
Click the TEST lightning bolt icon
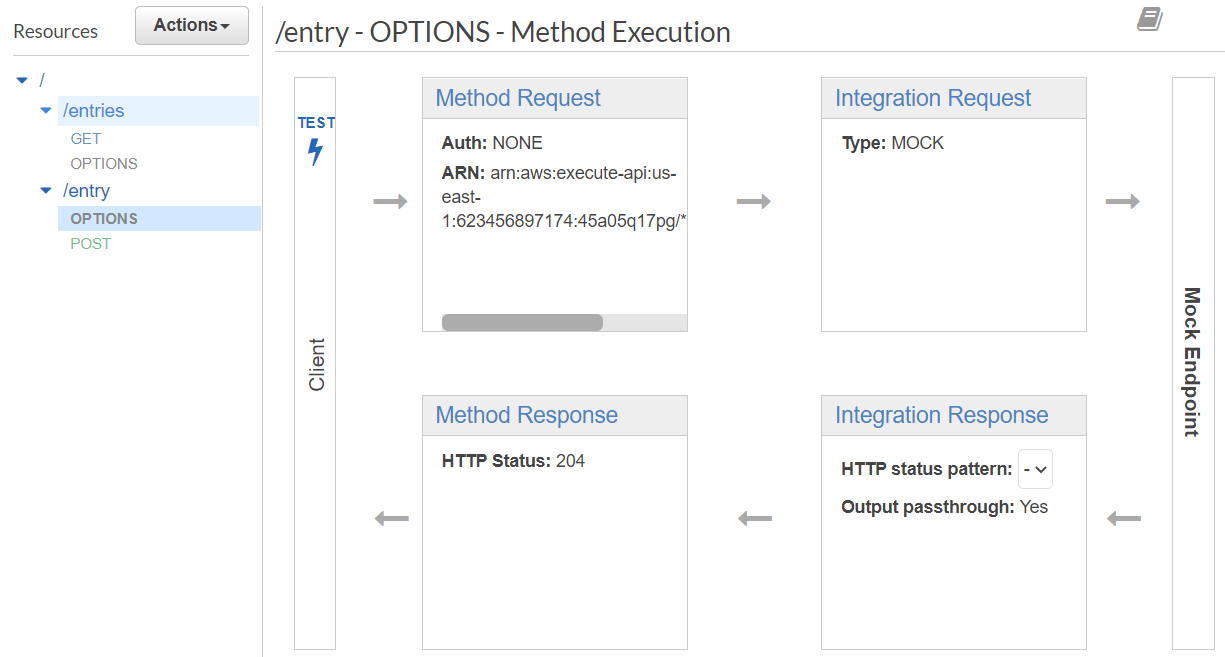315,152
